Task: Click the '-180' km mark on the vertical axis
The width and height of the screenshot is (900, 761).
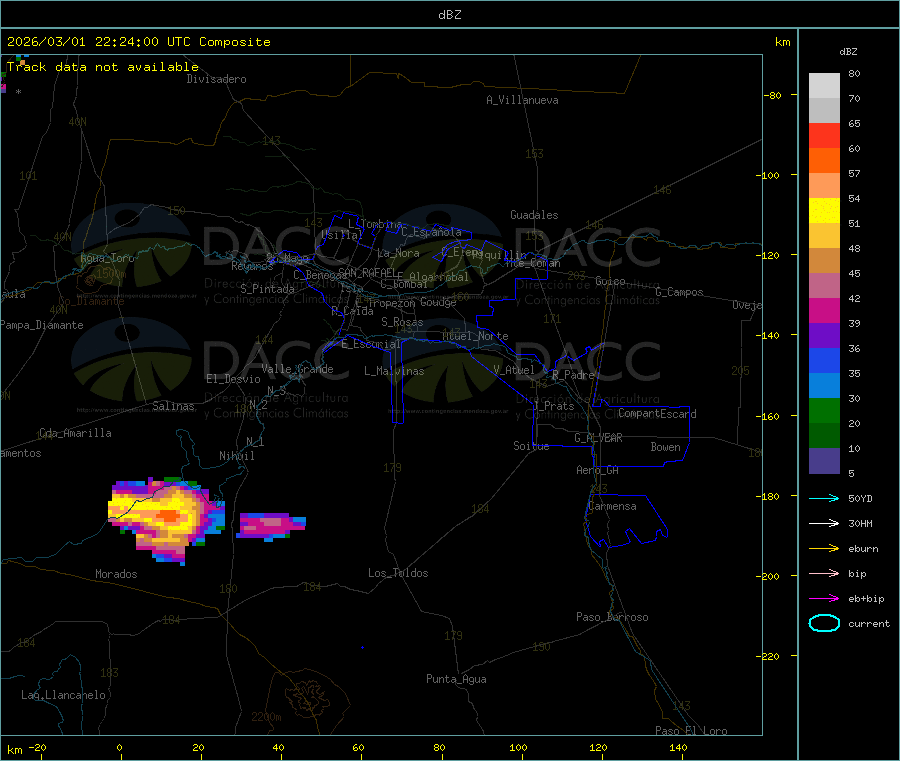Action: pyautogui.click(x=769, y=496)
